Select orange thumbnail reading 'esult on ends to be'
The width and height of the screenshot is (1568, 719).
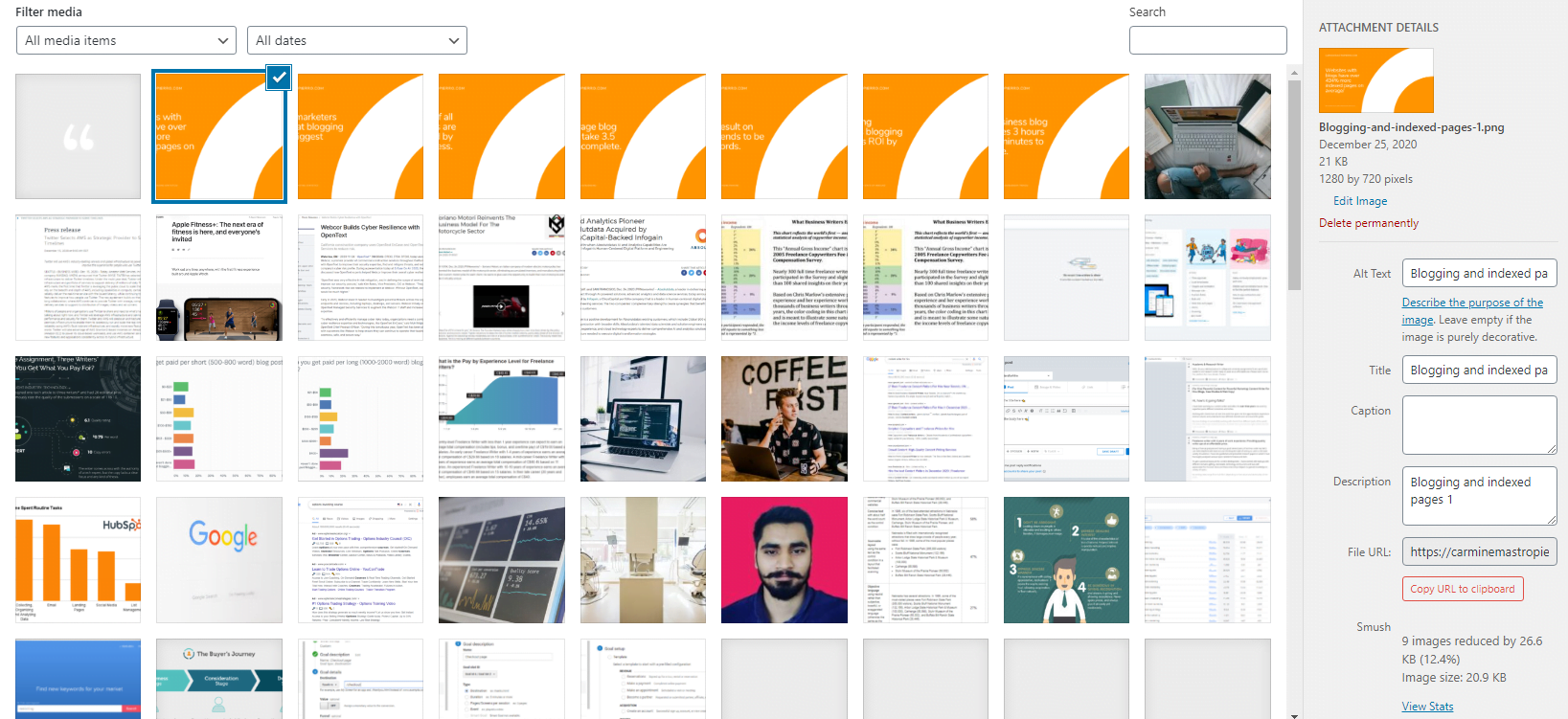(x=784, y=136)
